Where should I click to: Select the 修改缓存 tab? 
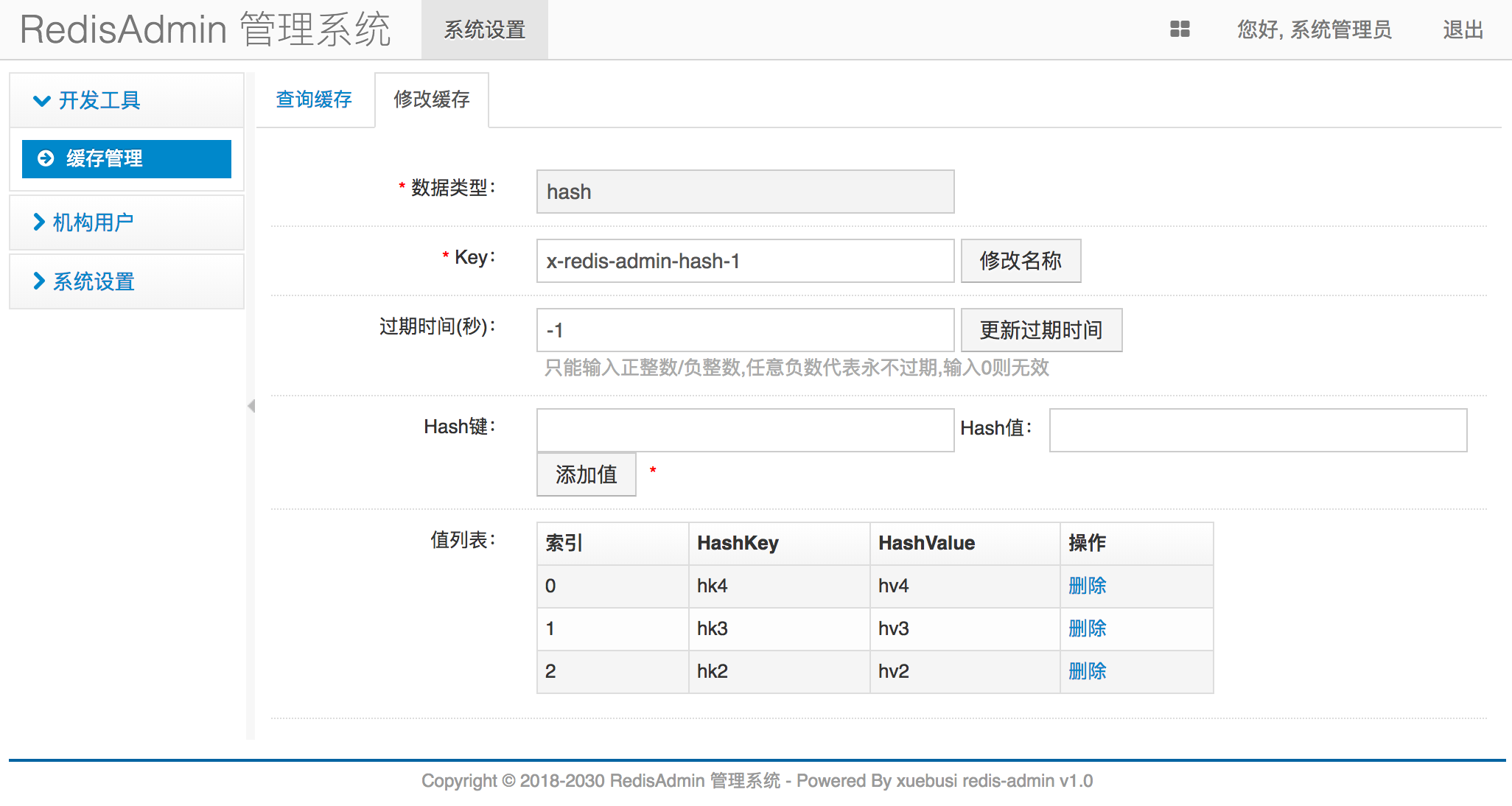[431, 99]
